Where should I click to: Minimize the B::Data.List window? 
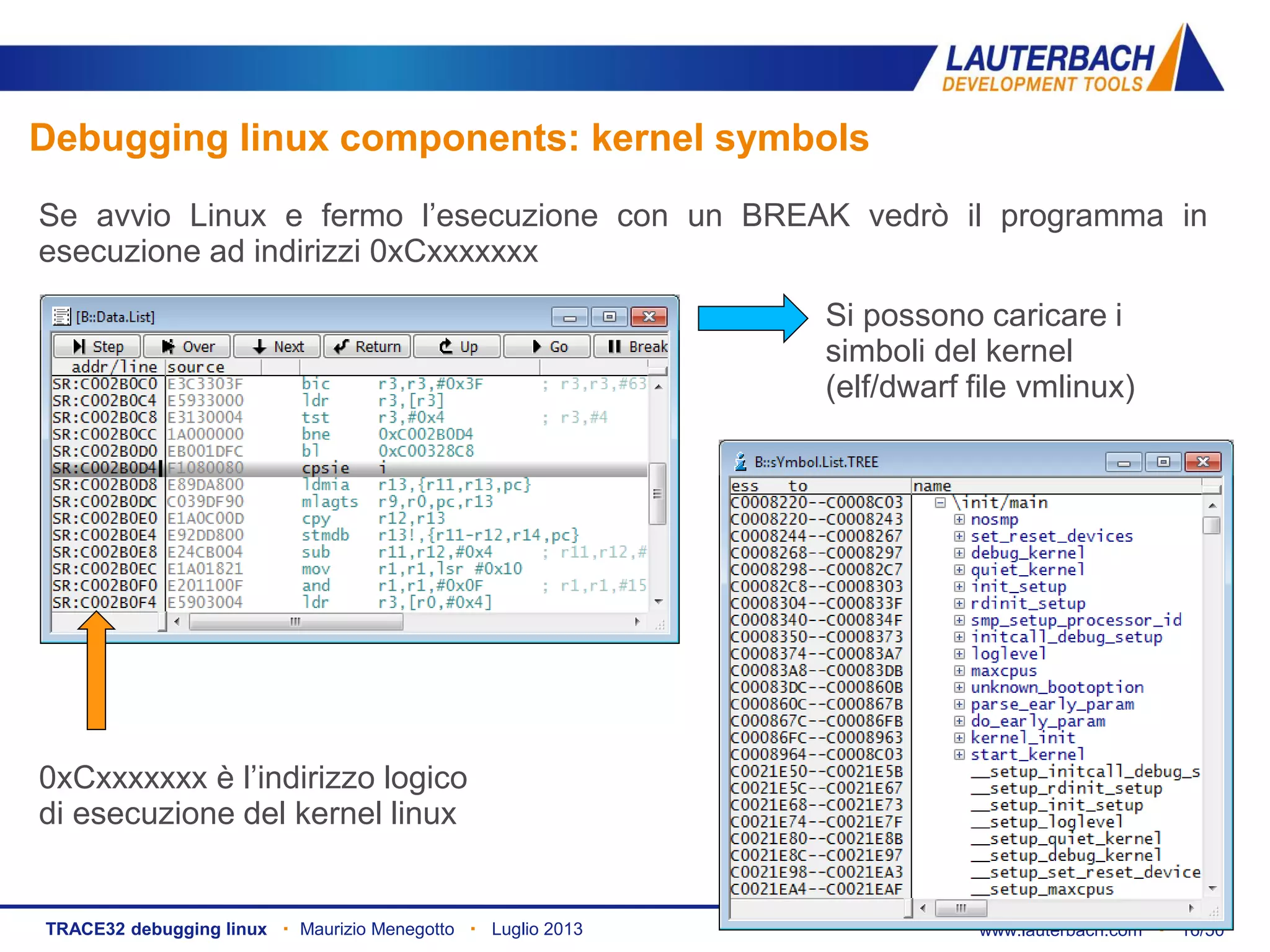point(570,317)
